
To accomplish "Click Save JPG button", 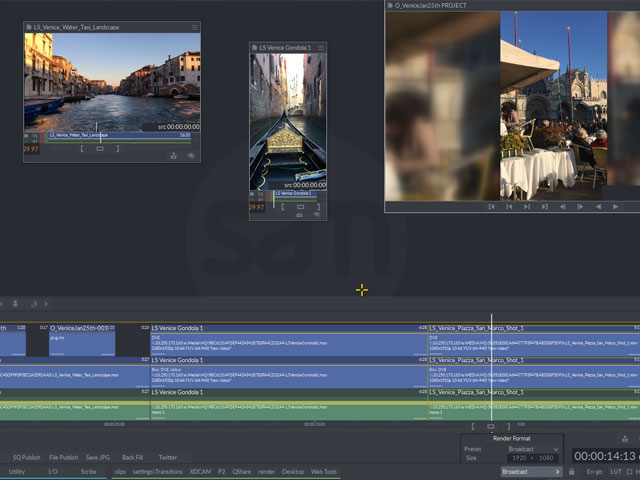I will 98,458.
